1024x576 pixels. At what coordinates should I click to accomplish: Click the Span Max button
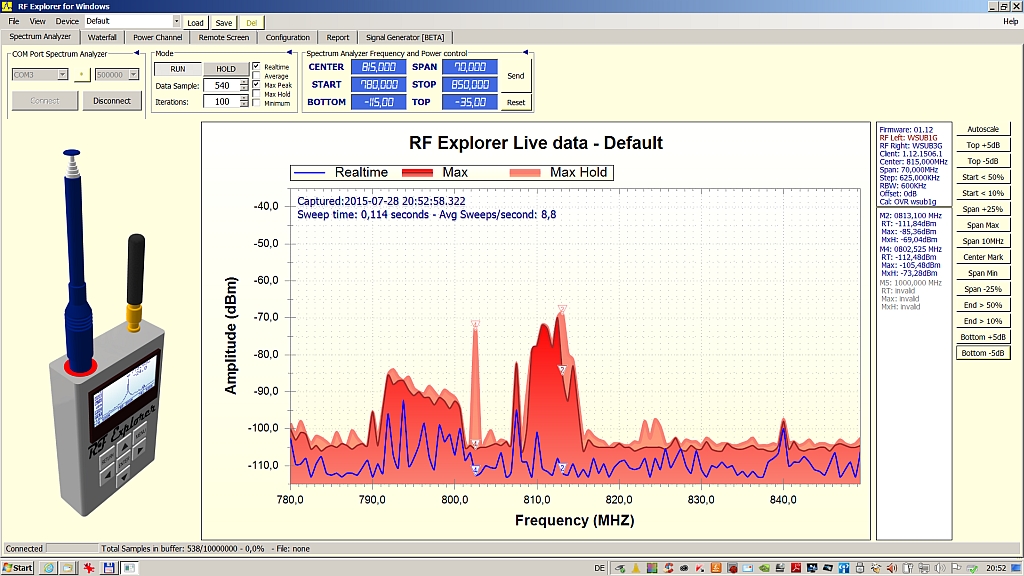tap(983, 225)
